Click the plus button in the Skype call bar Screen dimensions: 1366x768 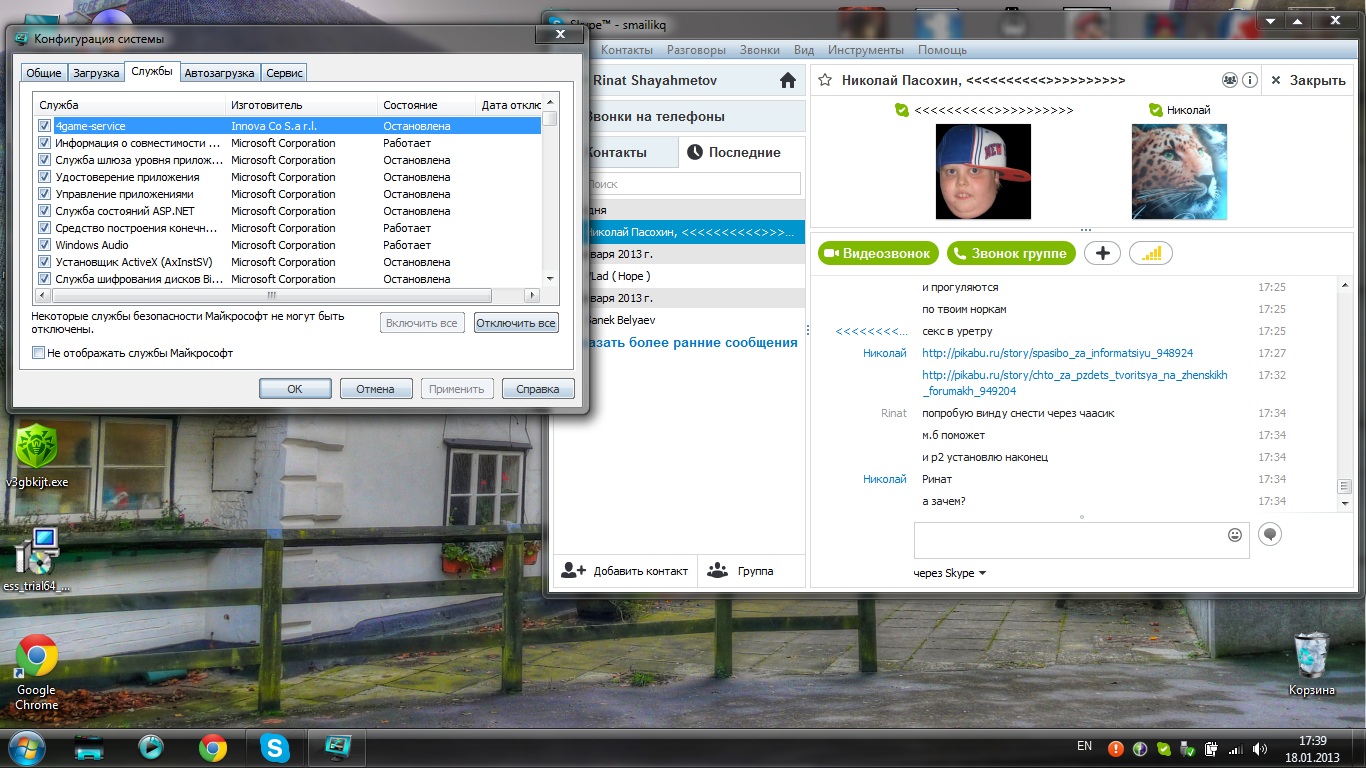(1102, 253)
